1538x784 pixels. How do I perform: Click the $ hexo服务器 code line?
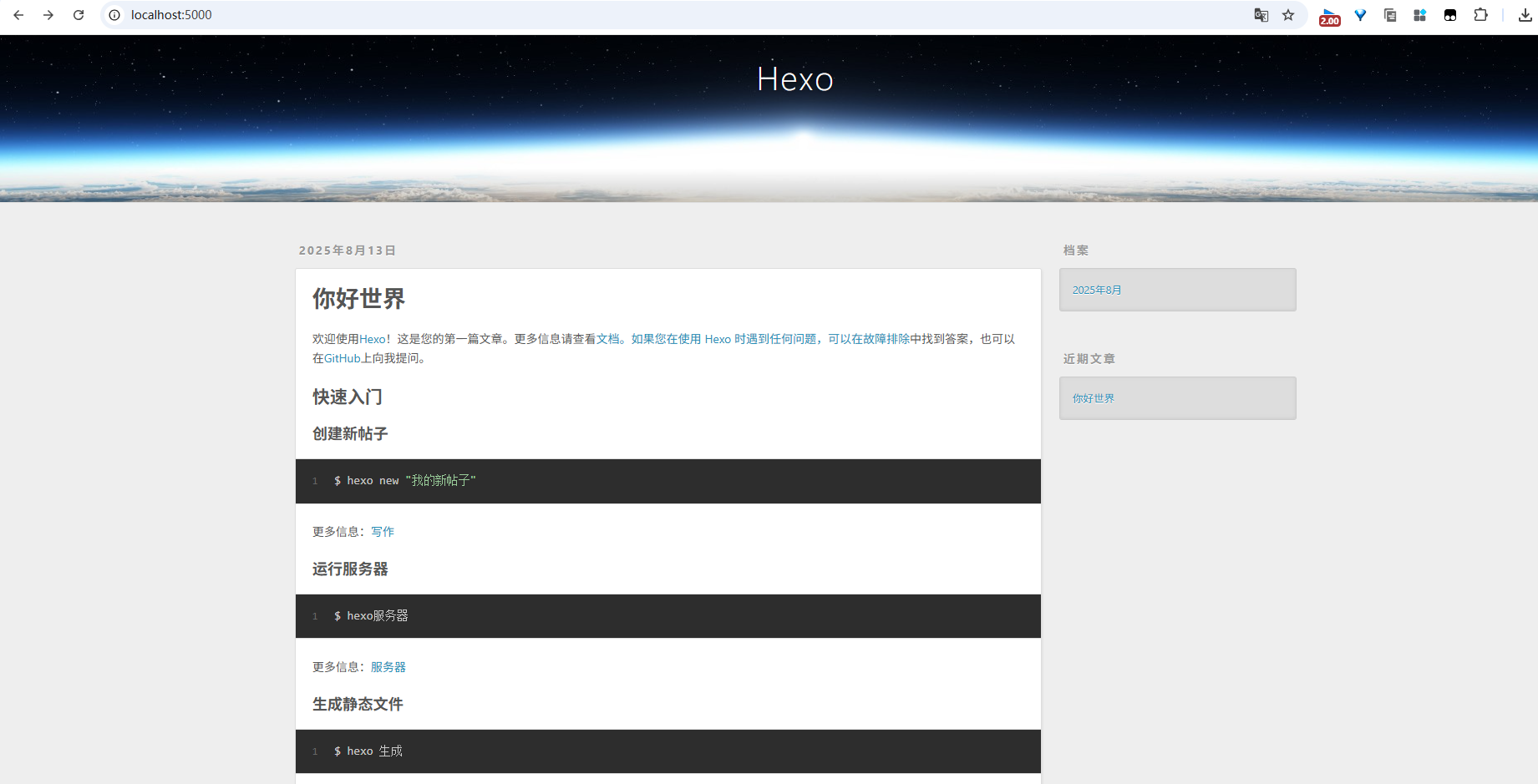tap(371, 616)
